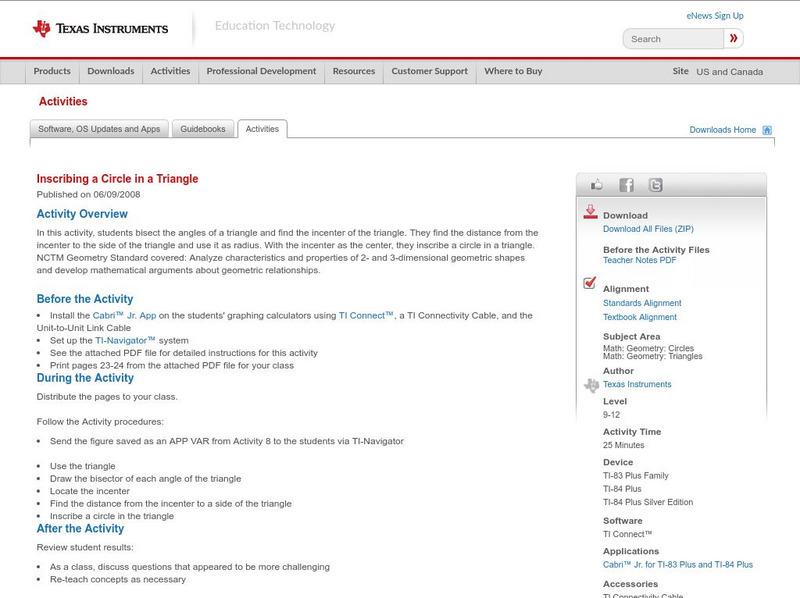Click Before the Activity heading

coord(85,299)
